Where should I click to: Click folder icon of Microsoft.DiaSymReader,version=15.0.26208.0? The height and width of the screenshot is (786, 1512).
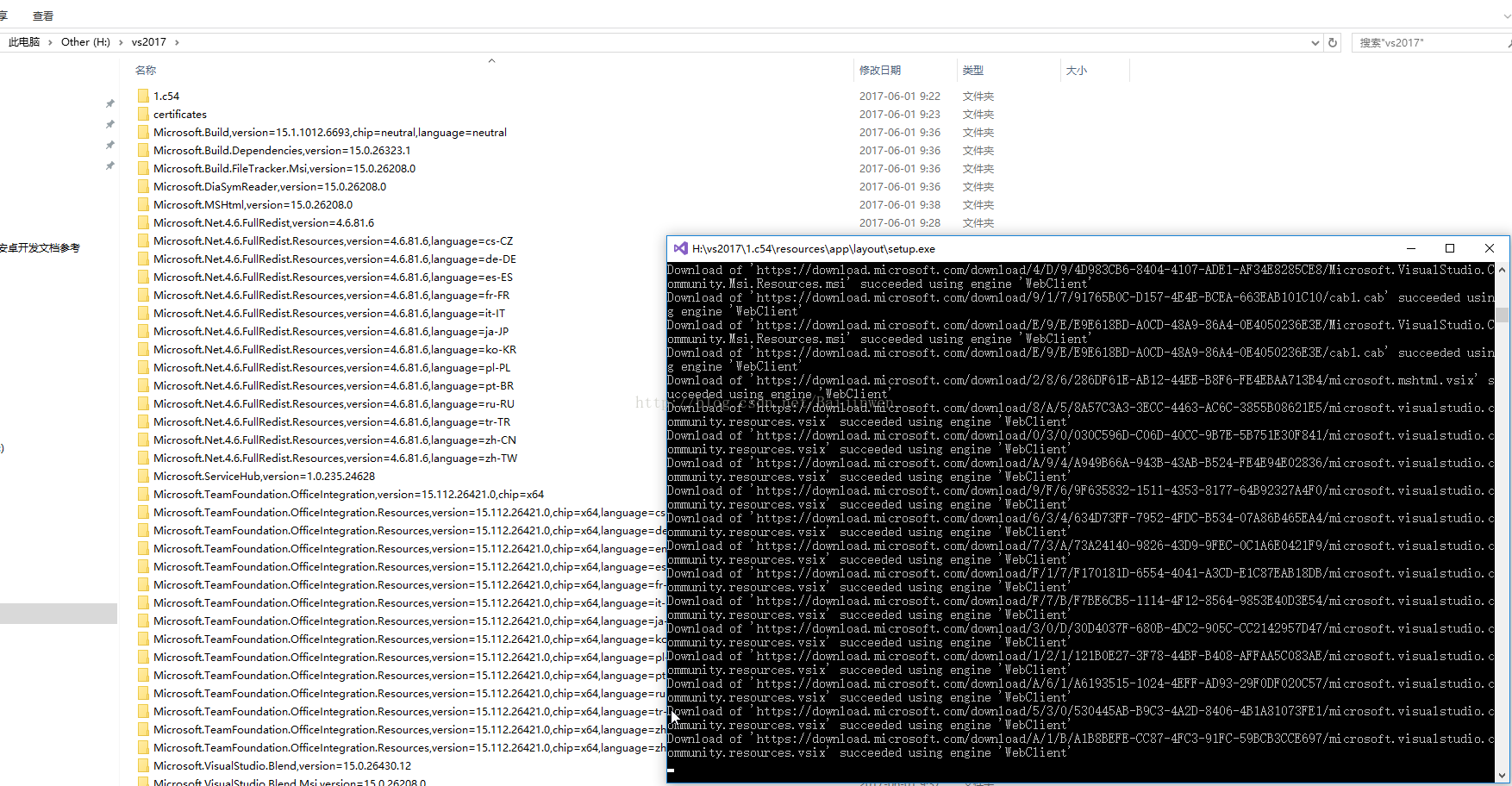point(143,186)
